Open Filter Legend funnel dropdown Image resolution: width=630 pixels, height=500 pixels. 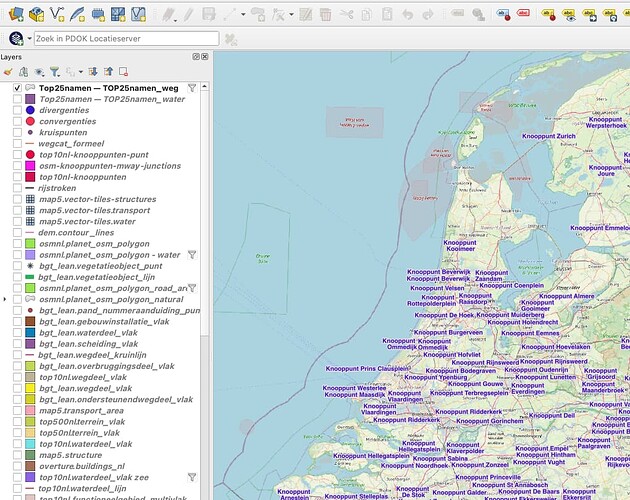tap(55, 72)
